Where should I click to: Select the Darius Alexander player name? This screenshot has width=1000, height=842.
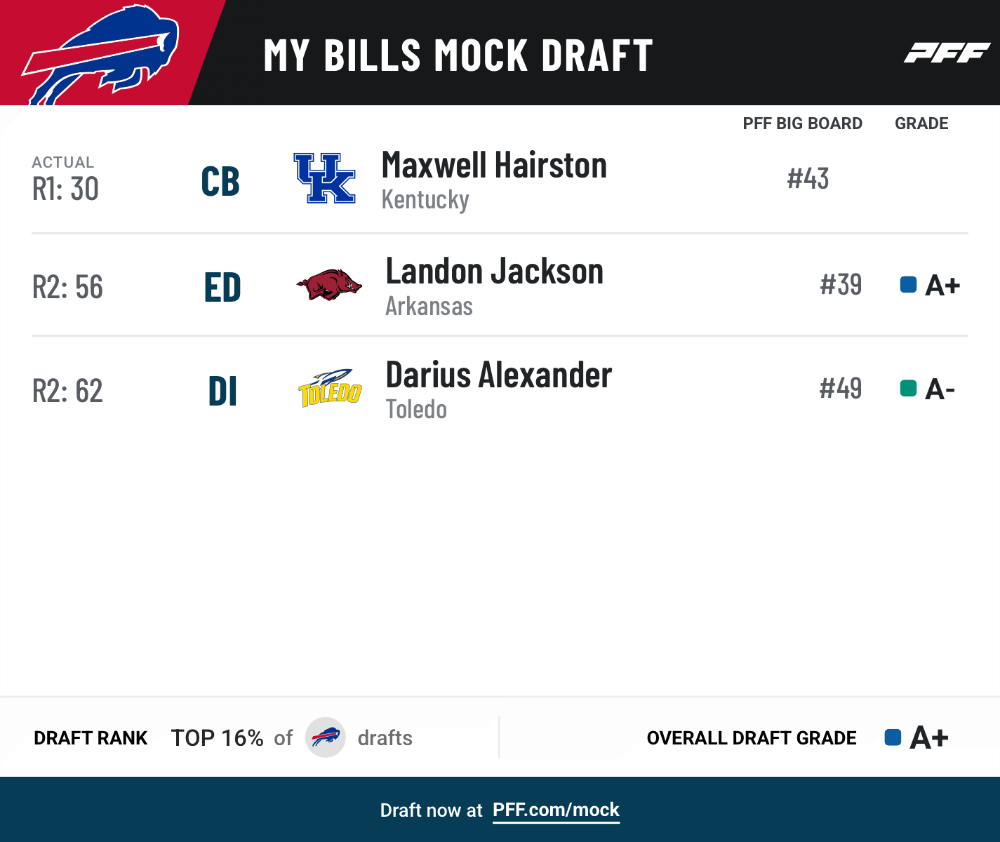[499, 375]
